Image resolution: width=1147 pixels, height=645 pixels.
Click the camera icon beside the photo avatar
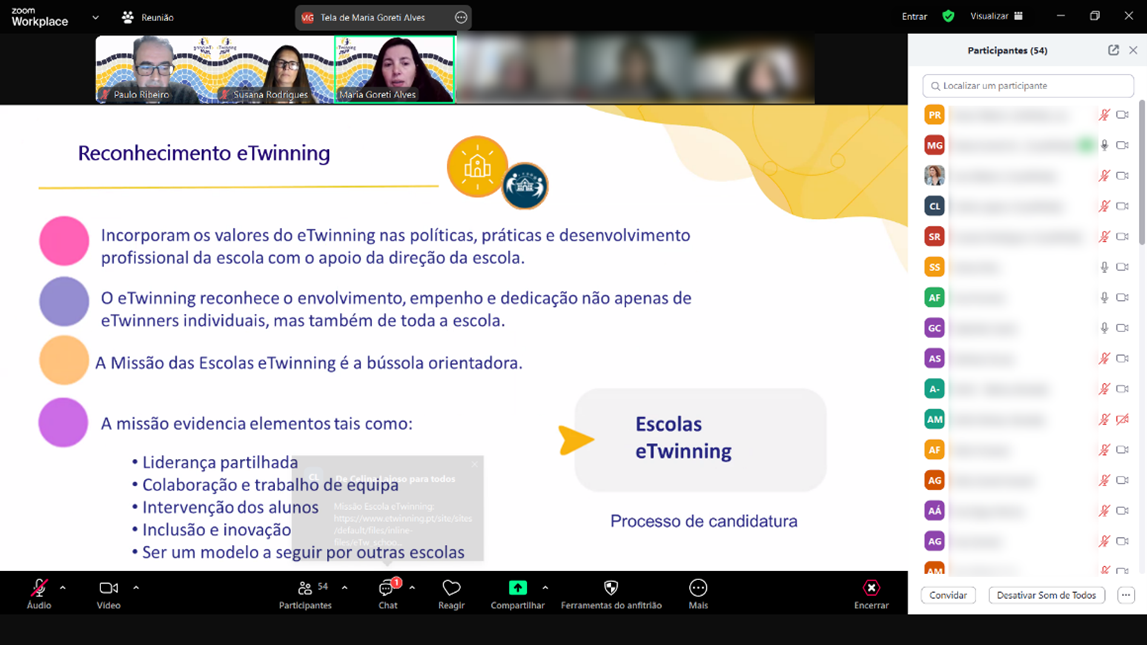pos(1123,176)
